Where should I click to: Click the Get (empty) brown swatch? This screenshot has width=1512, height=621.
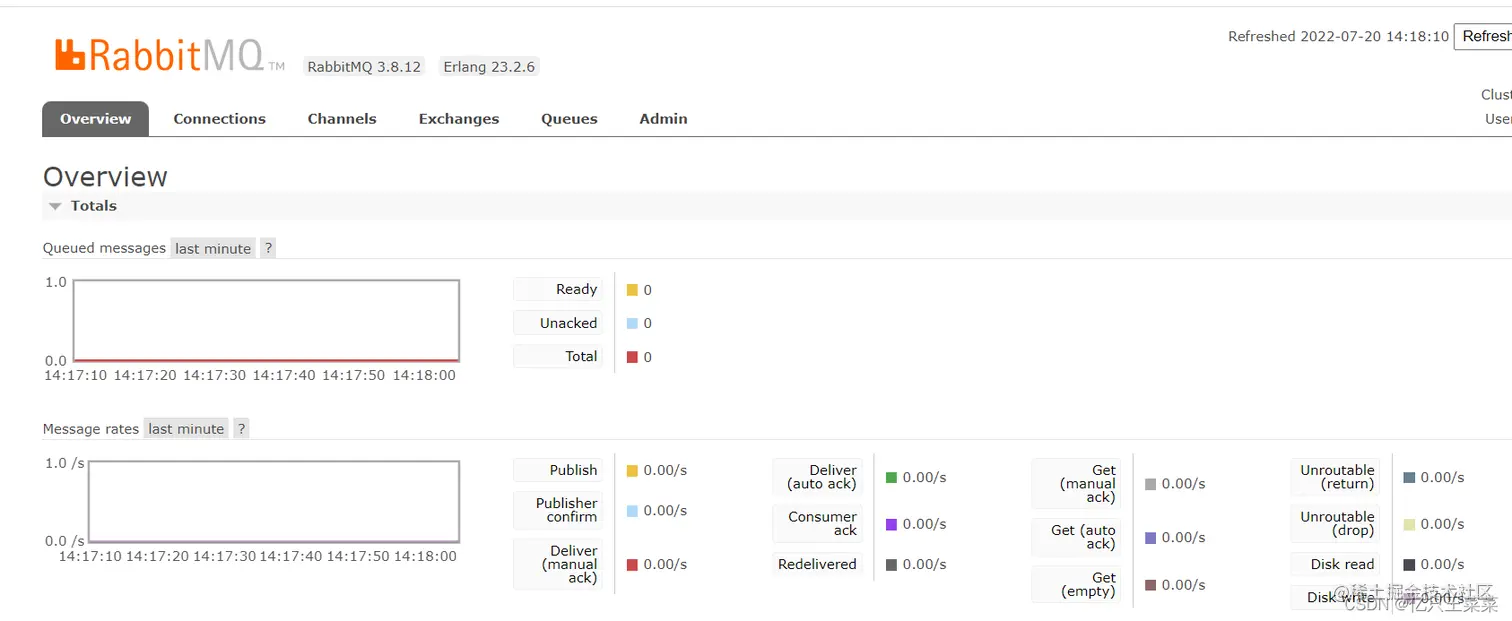(x=1150, y=585)
